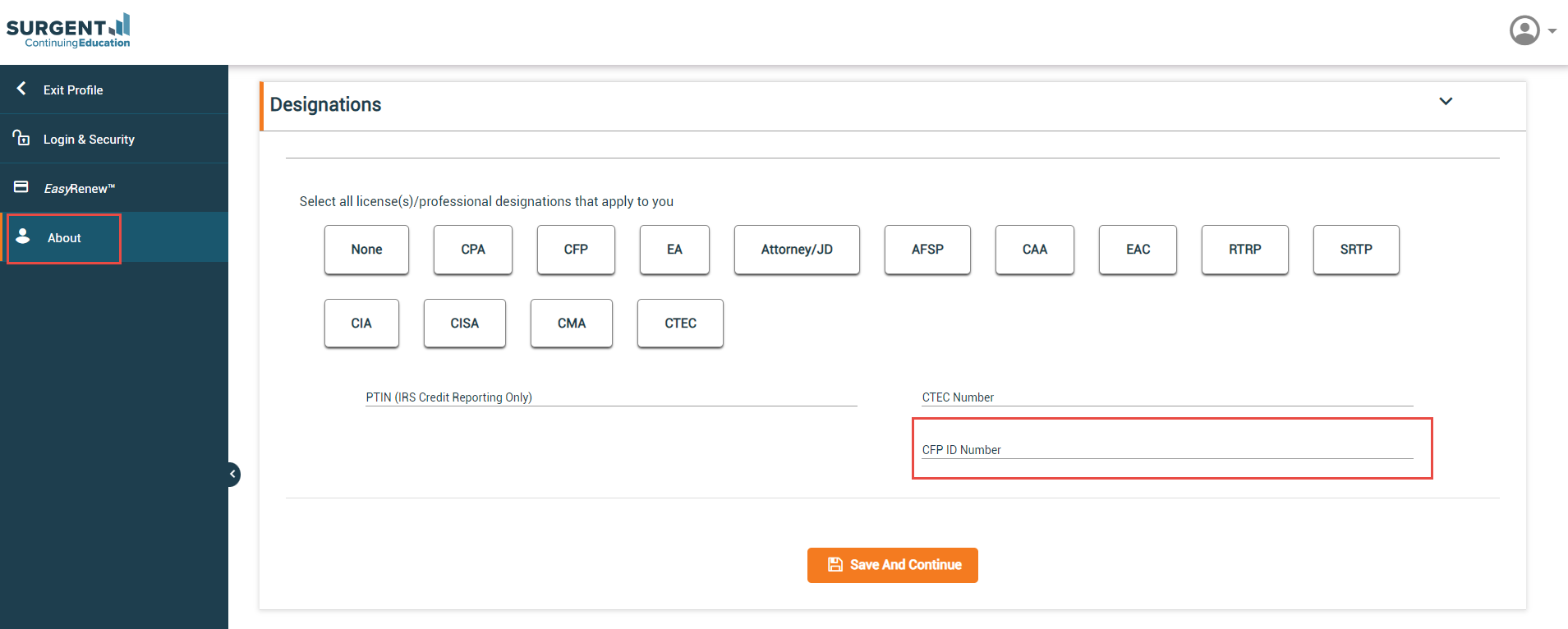1568x629 pixels.
Task: Open the EasyRenew menu item
Action: tap(79, 189)
